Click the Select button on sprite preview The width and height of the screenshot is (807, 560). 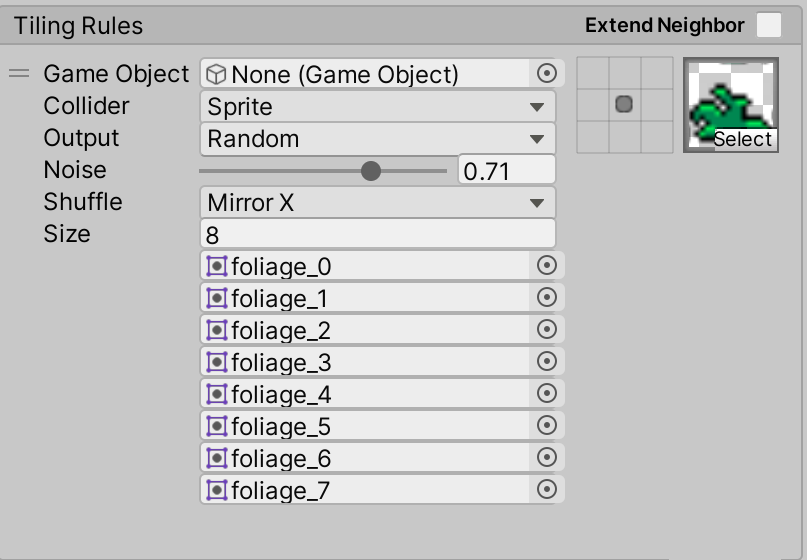point(742,140)
